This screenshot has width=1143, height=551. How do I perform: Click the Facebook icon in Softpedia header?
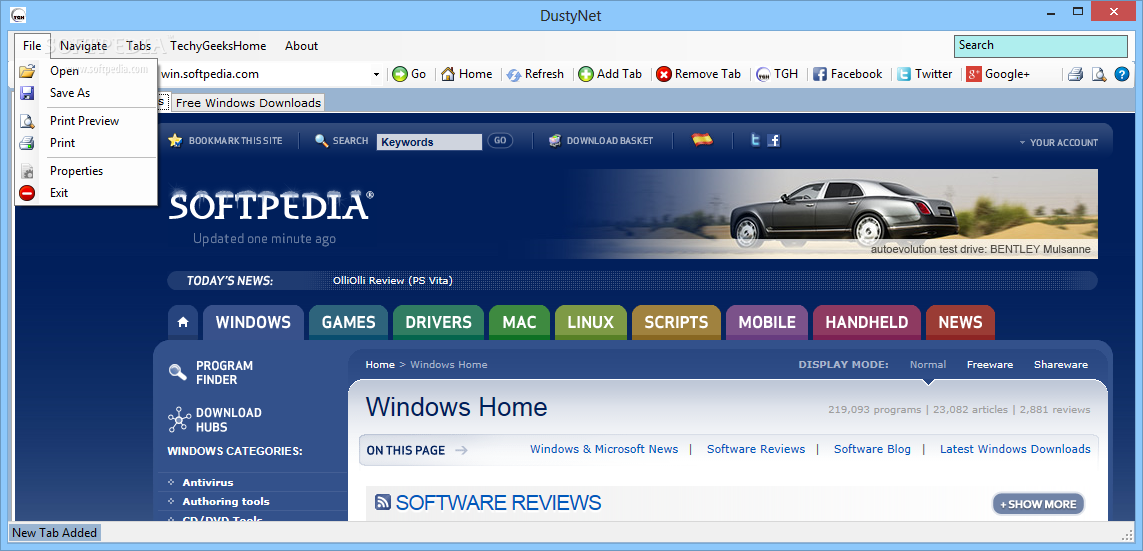tap(773, 141)
